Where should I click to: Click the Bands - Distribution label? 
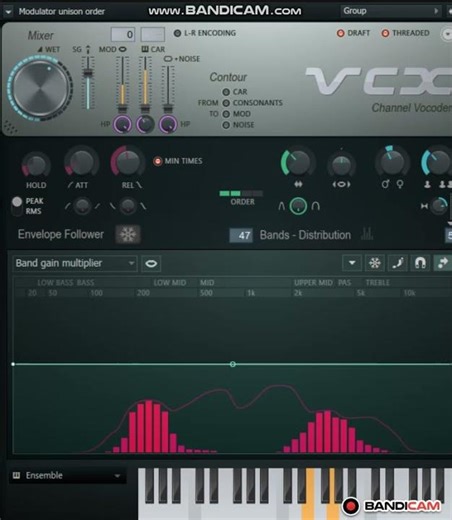(305, 235)
